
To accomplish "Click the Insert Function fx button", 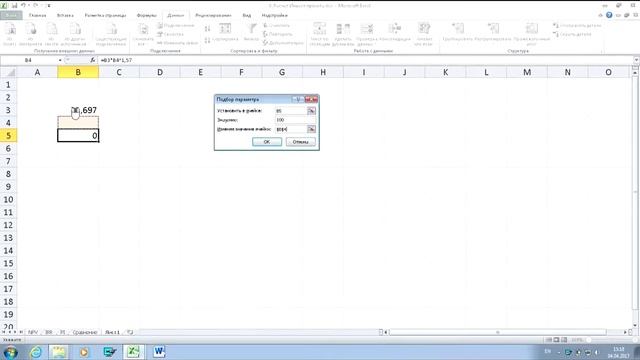I will (93, 60).
